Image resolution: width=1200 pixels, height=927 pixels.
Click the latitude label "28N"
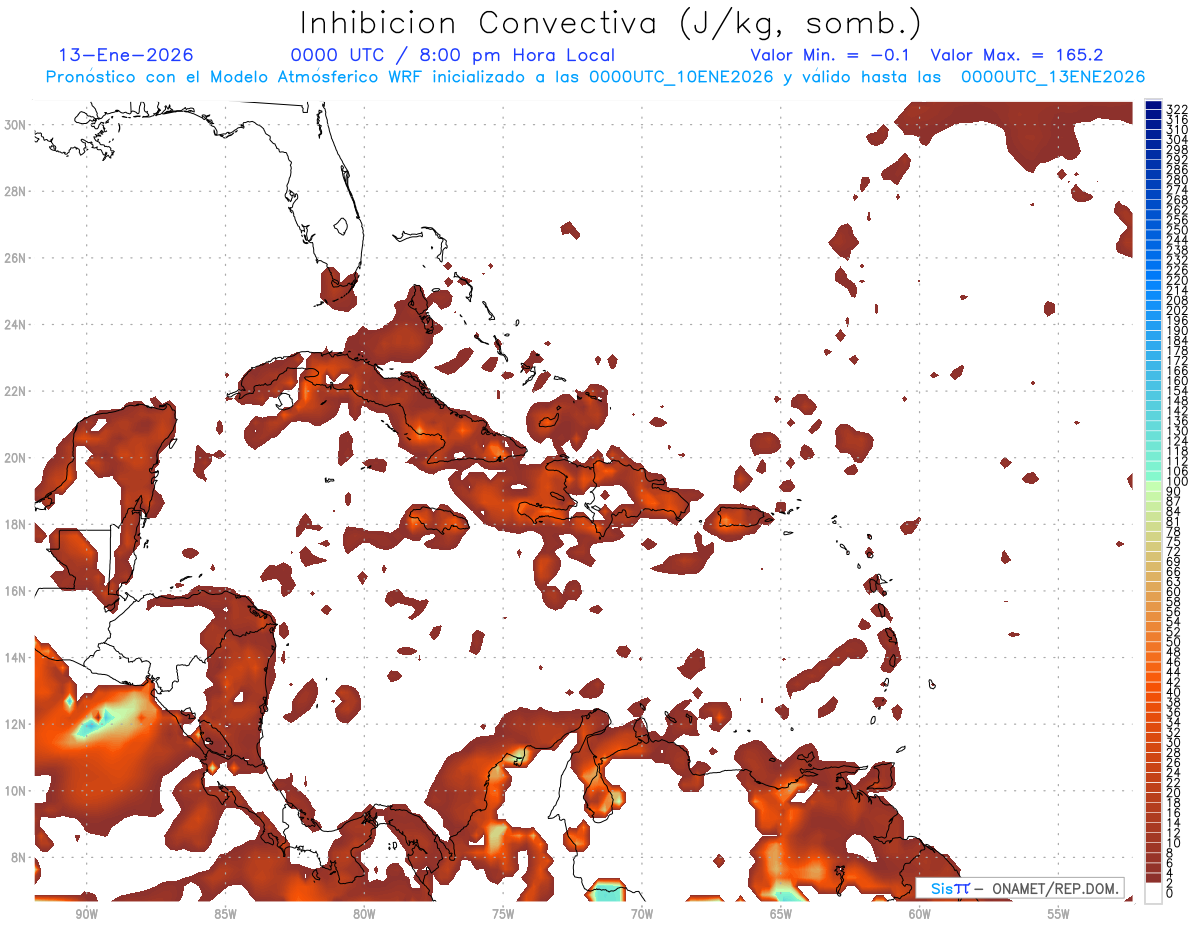pos(16,191)
